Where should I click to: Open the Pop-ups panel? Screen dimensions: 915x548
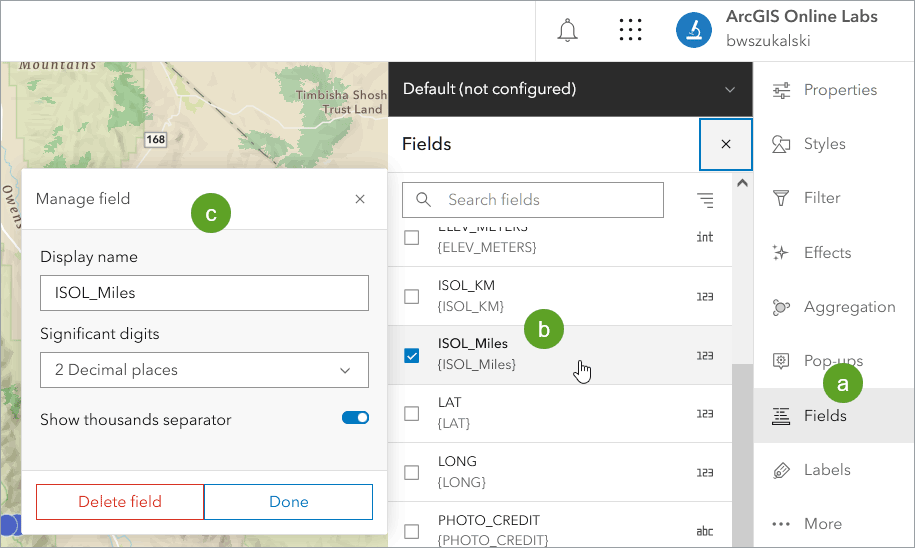point(834,361)
